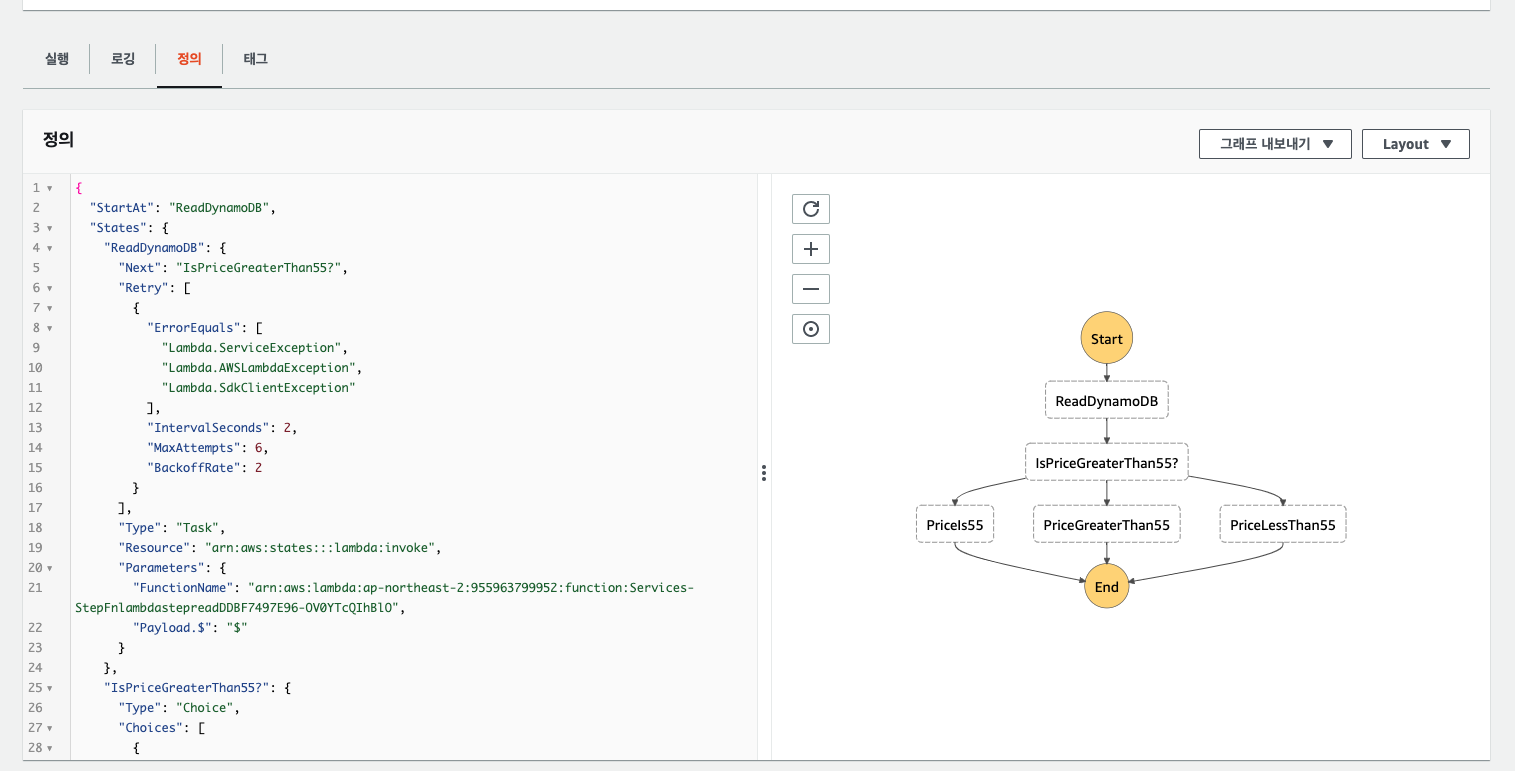Click the 정의 panel heading
This screenshot has height=771, width=1515.
58,139
